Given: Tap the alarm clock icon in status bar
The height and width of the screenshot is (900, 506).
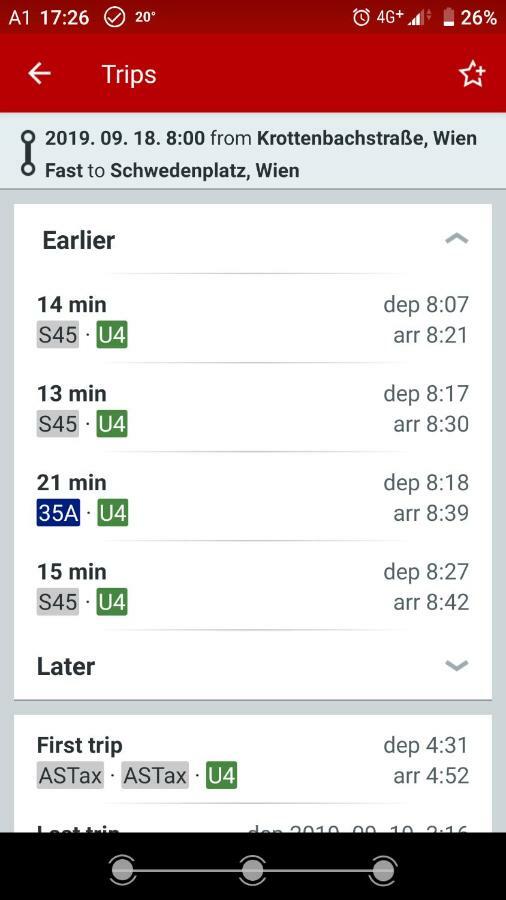Looking at the screenshot, I should pyautogui.click(x=361, y=17).
